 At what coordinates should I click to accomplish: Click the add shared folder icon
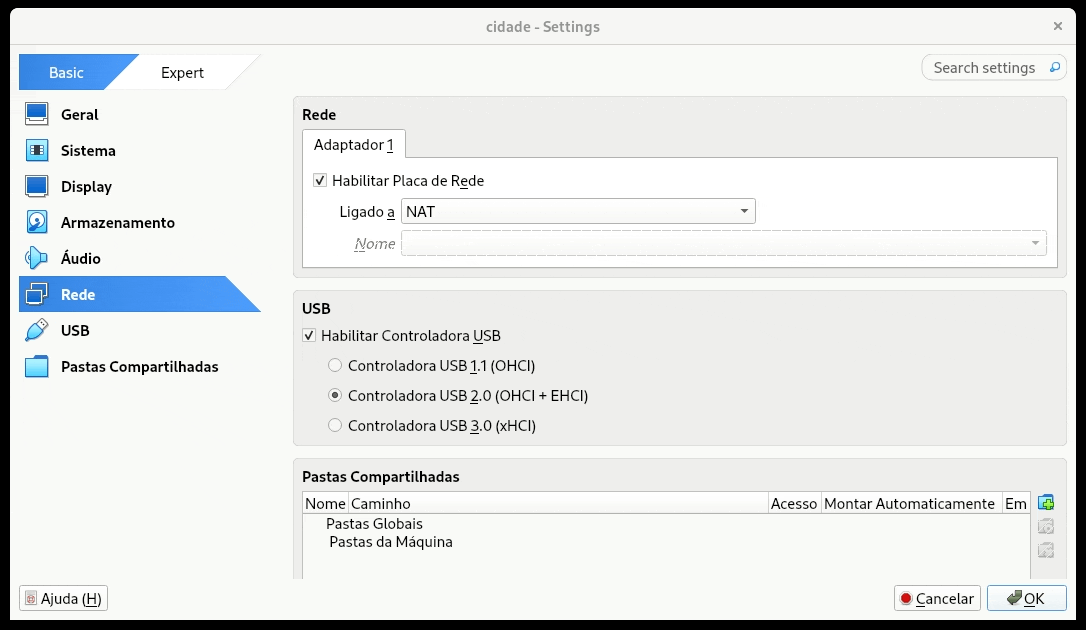pyautogui.click(x=1044, y=502)
